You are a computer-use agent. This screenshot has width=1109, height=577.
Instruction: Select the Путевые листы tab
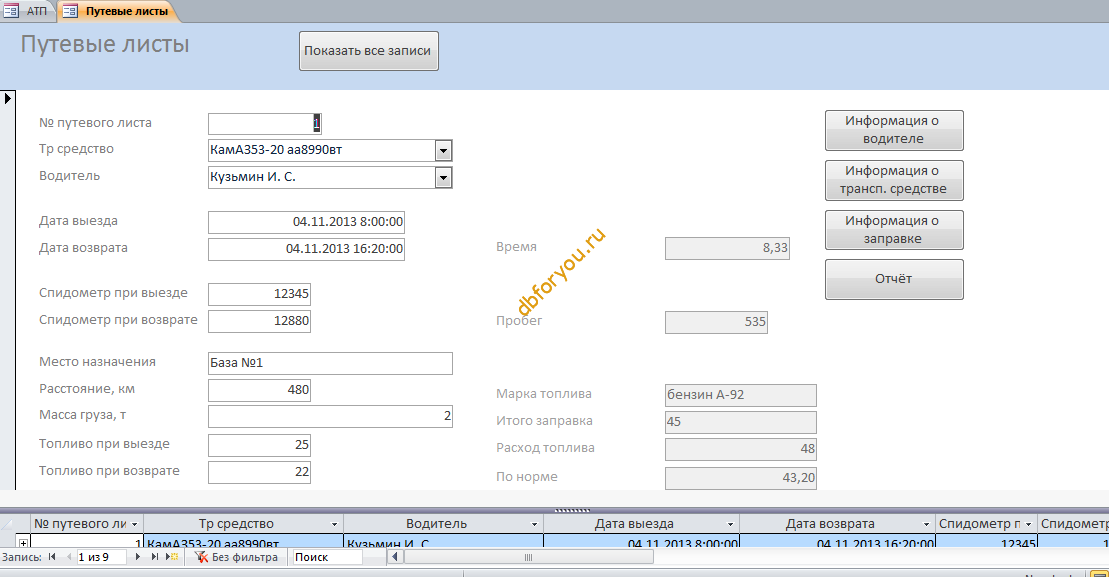pos(117,11)
